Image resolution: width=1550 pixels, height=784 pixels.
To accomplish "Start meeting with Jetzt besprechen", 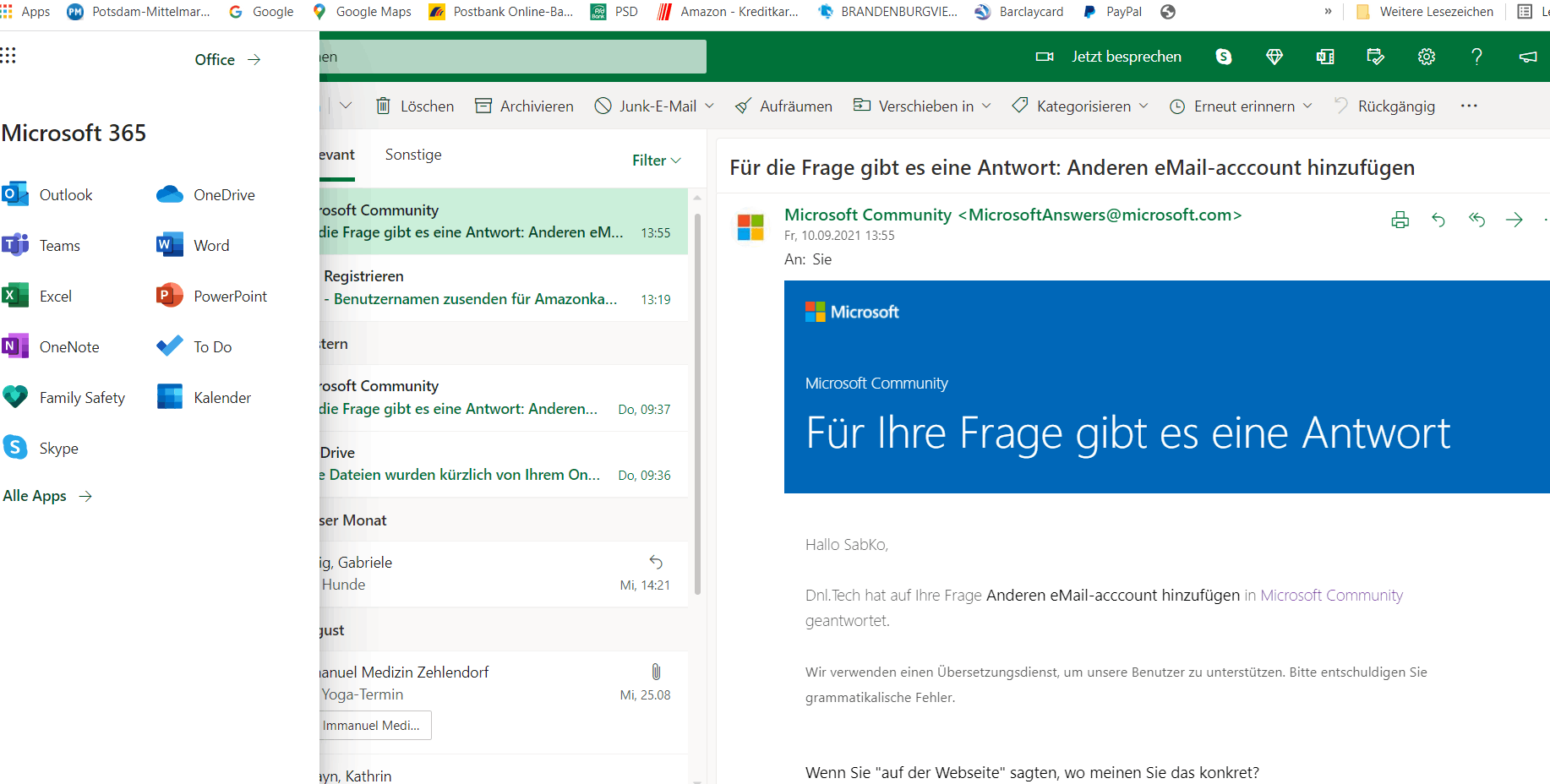I will point(1109,57).
